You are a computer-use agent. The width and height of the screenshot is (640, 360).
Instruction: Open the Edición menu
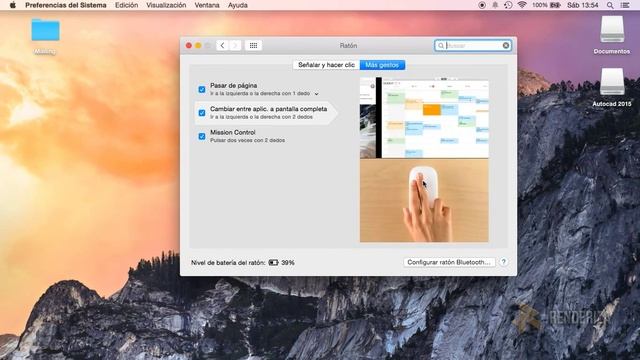(127, 5)
